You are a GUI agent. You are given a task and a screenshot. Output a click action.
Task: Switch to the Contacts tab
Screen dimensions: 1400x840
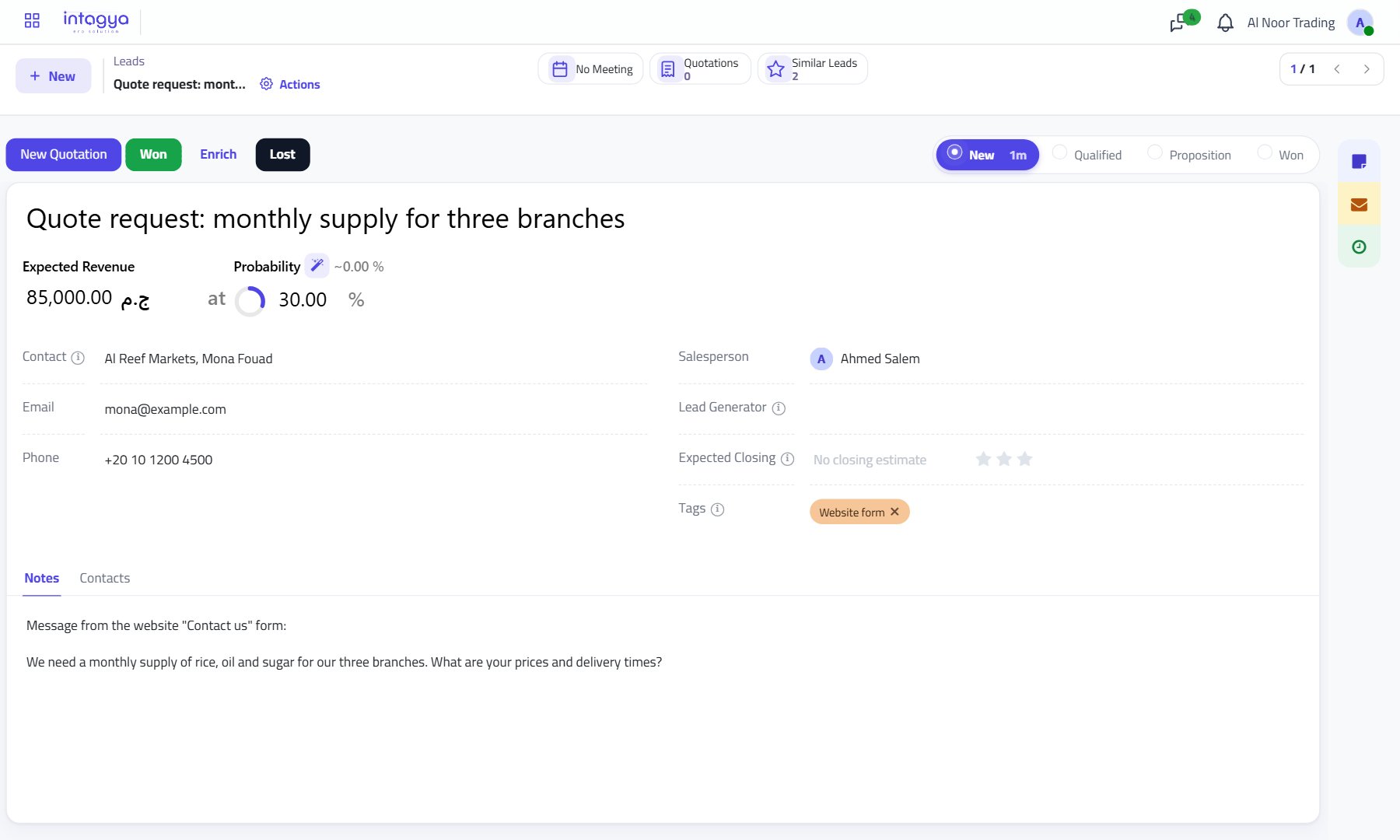pyautogui.click(x=105, y=578)
